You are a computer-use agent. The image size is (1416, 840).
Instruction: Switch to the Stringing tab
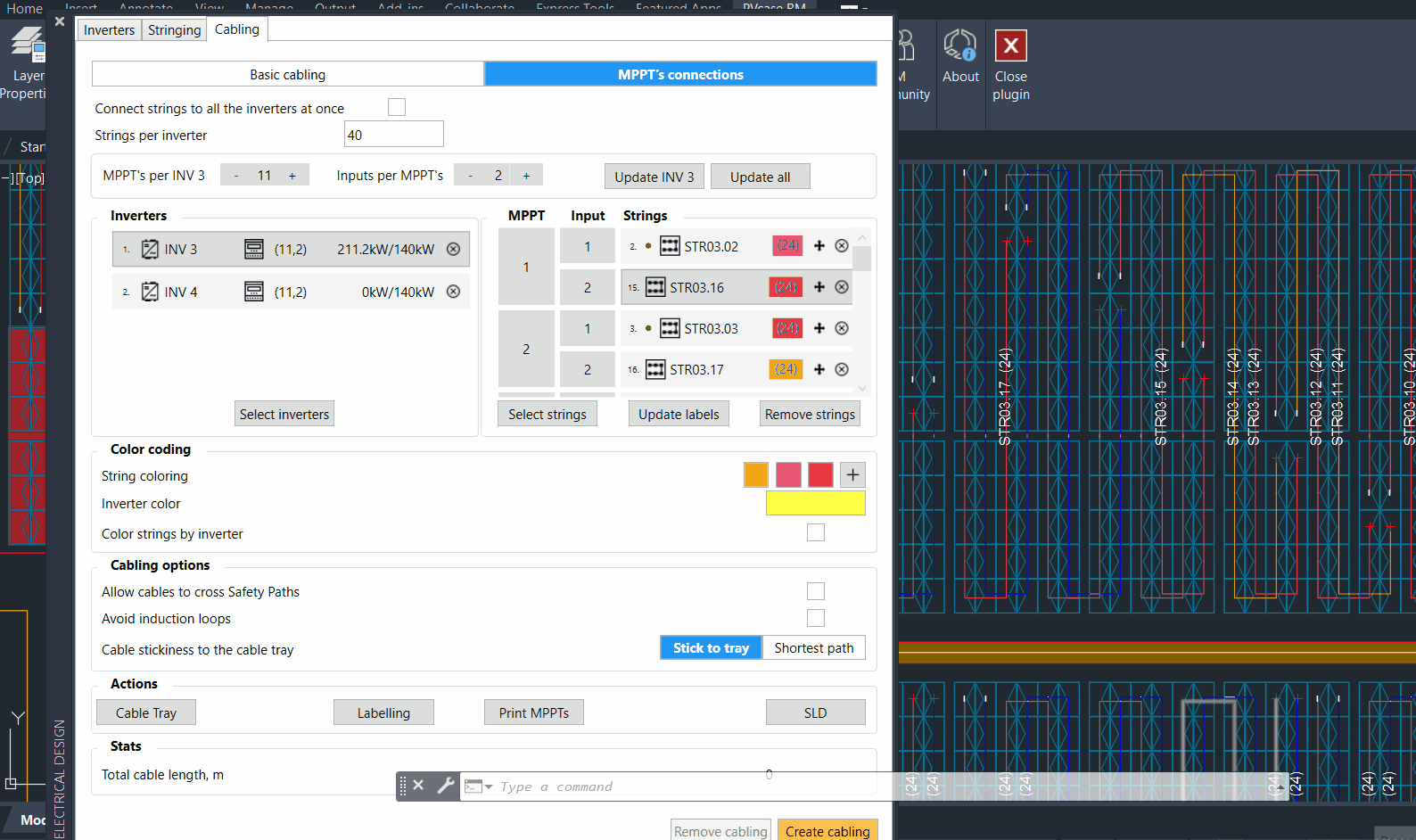(x=174, y=30)
